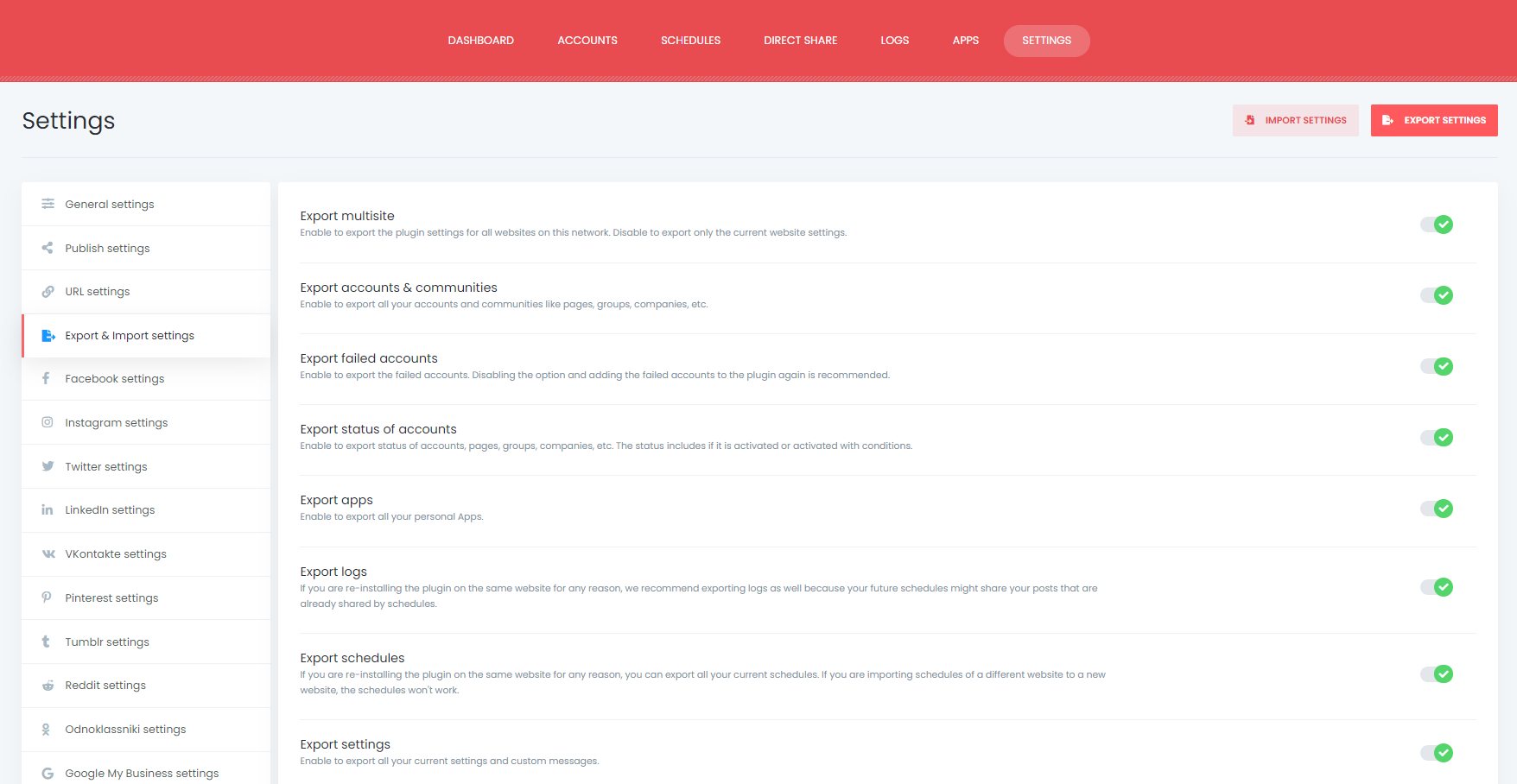The width and height of the screenshot is (1517, 784).
Task: Turn off Export status of accounts switch
Action: [x=1437, y=437]
